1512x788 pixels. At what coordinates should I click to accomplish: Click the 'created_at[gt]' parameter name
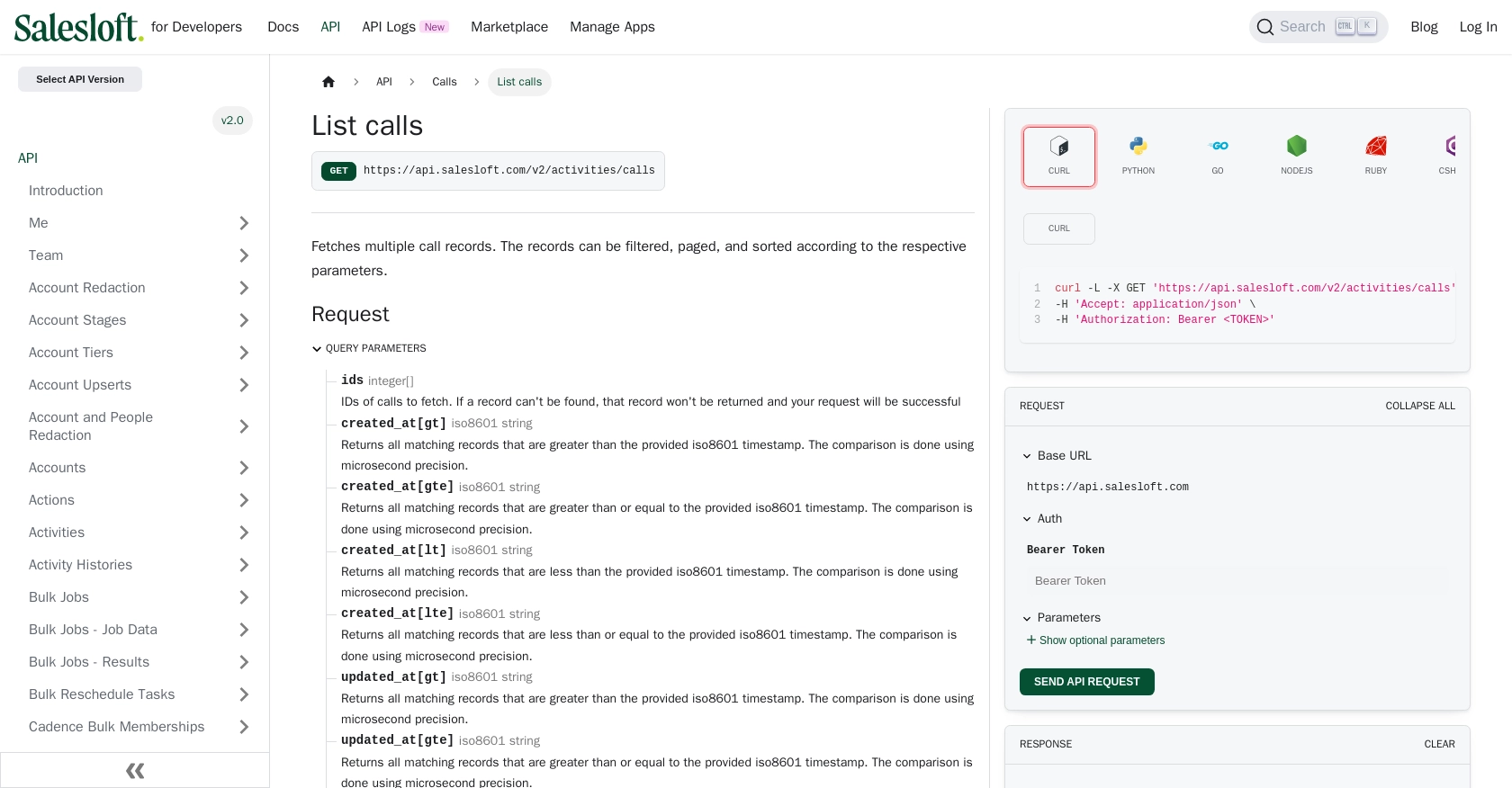point(393,424)
